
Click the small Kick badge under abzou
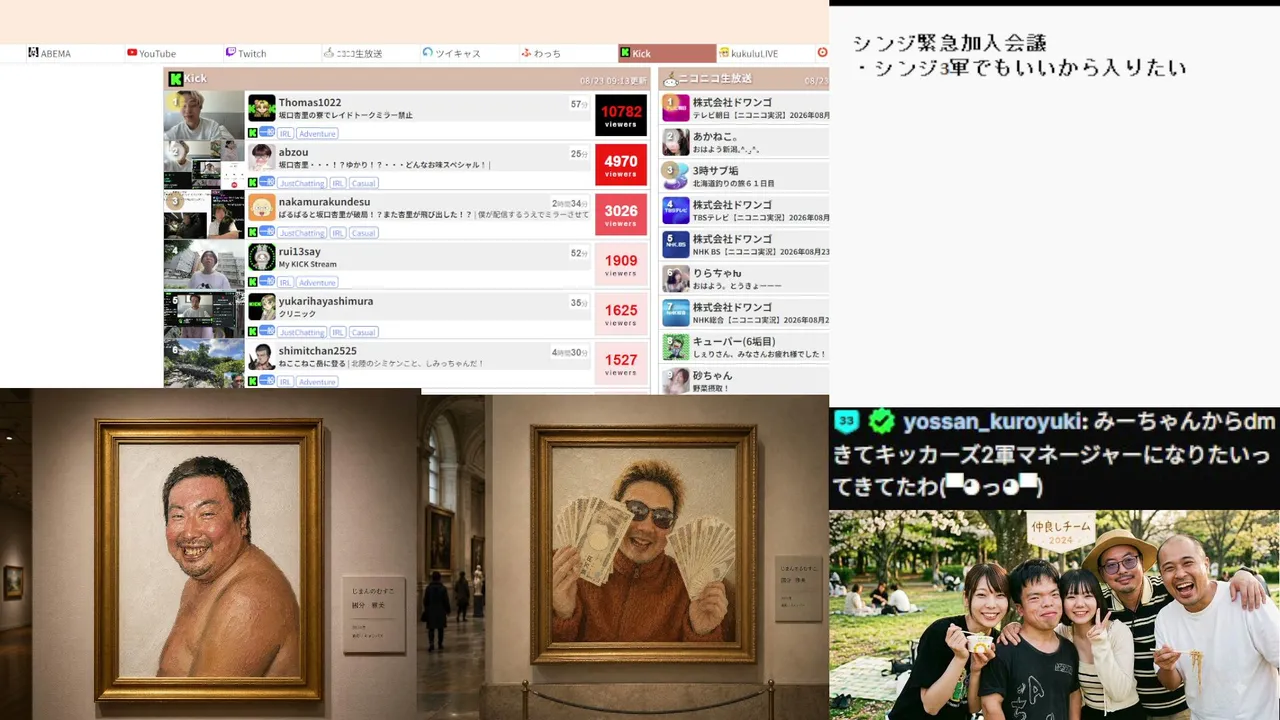[253, 183]
